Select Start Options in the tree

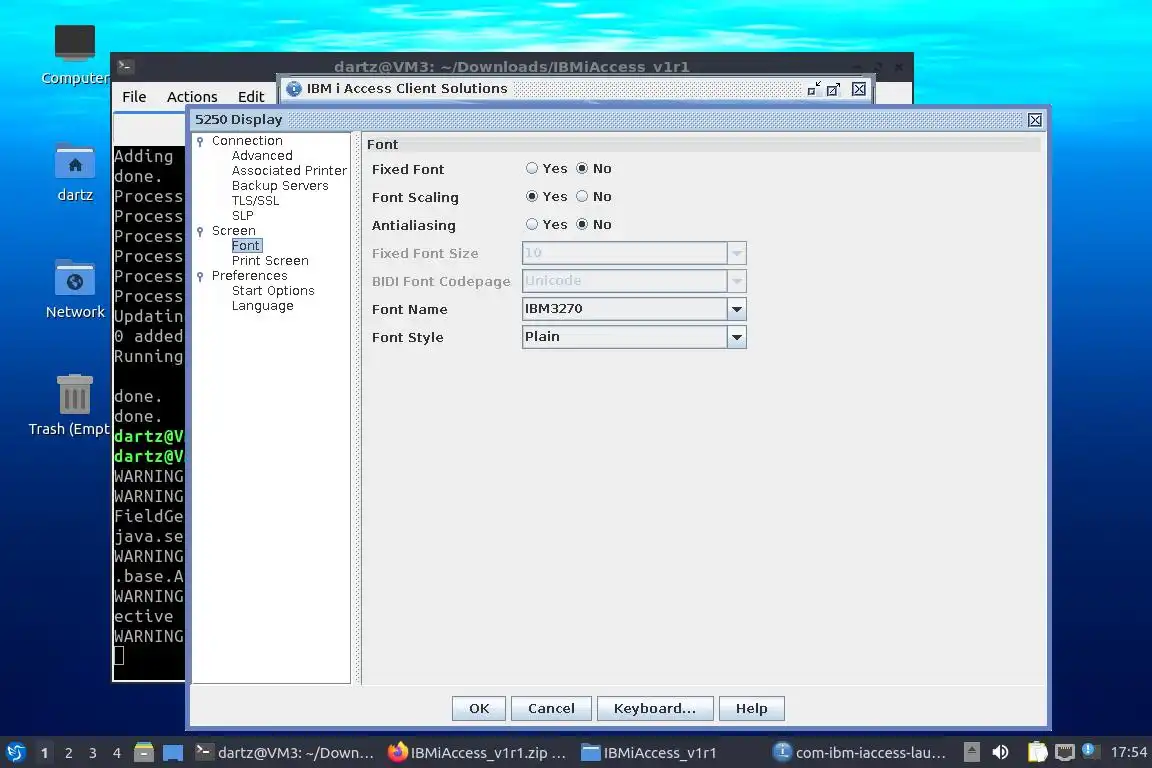[x=273, y=291]
